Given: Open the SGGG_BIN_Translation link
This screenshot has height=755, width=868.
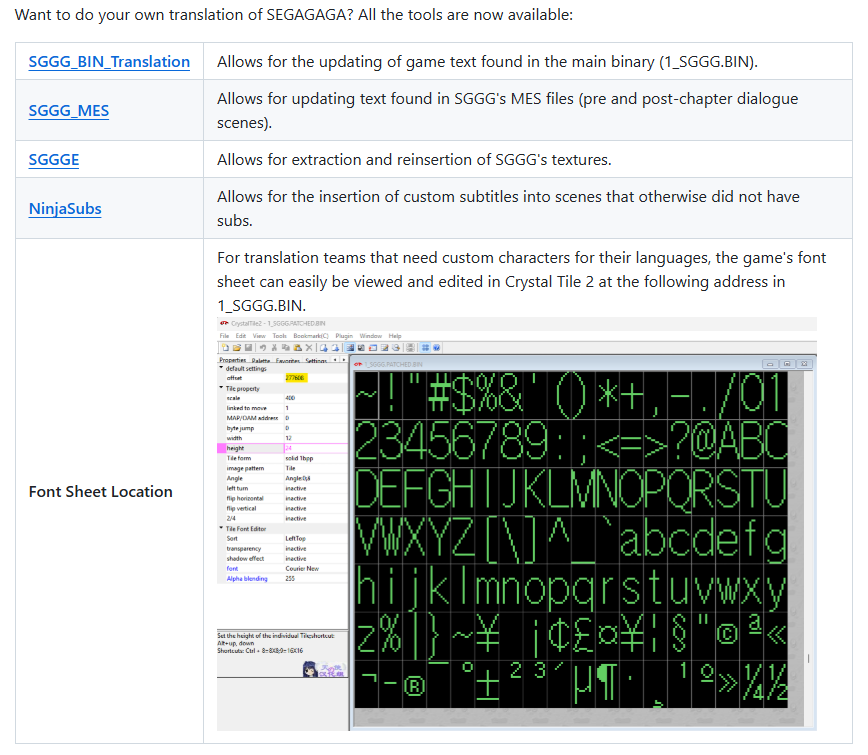Looking at the screenshot, I should click(x=109, y=61).
